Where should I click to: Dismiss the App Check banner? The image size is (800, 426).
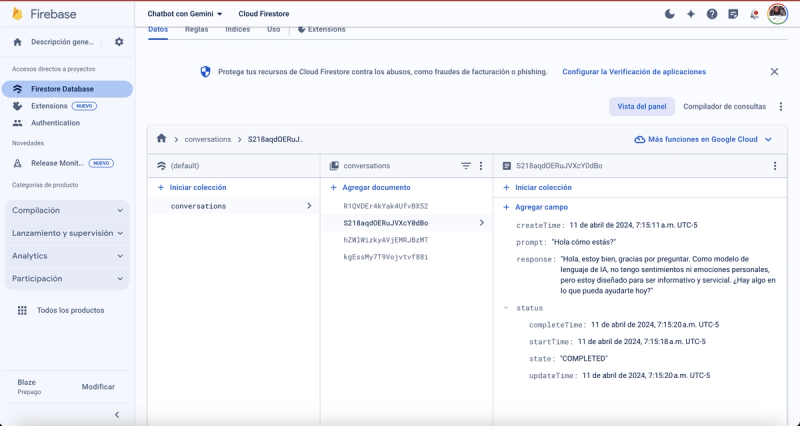[x=774, y=72]
